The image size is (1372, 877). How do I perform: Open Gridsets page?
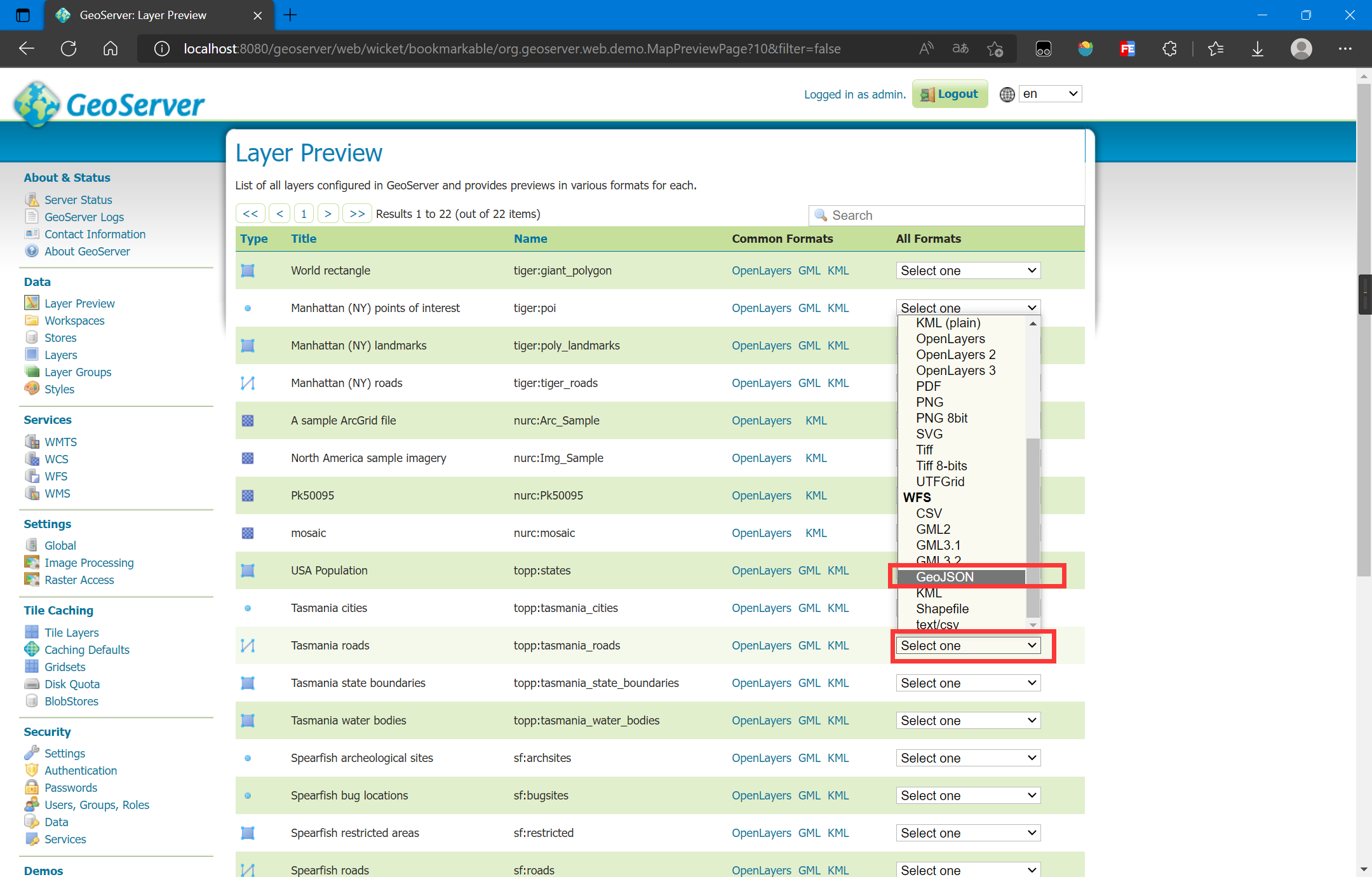tap(65, 667)
